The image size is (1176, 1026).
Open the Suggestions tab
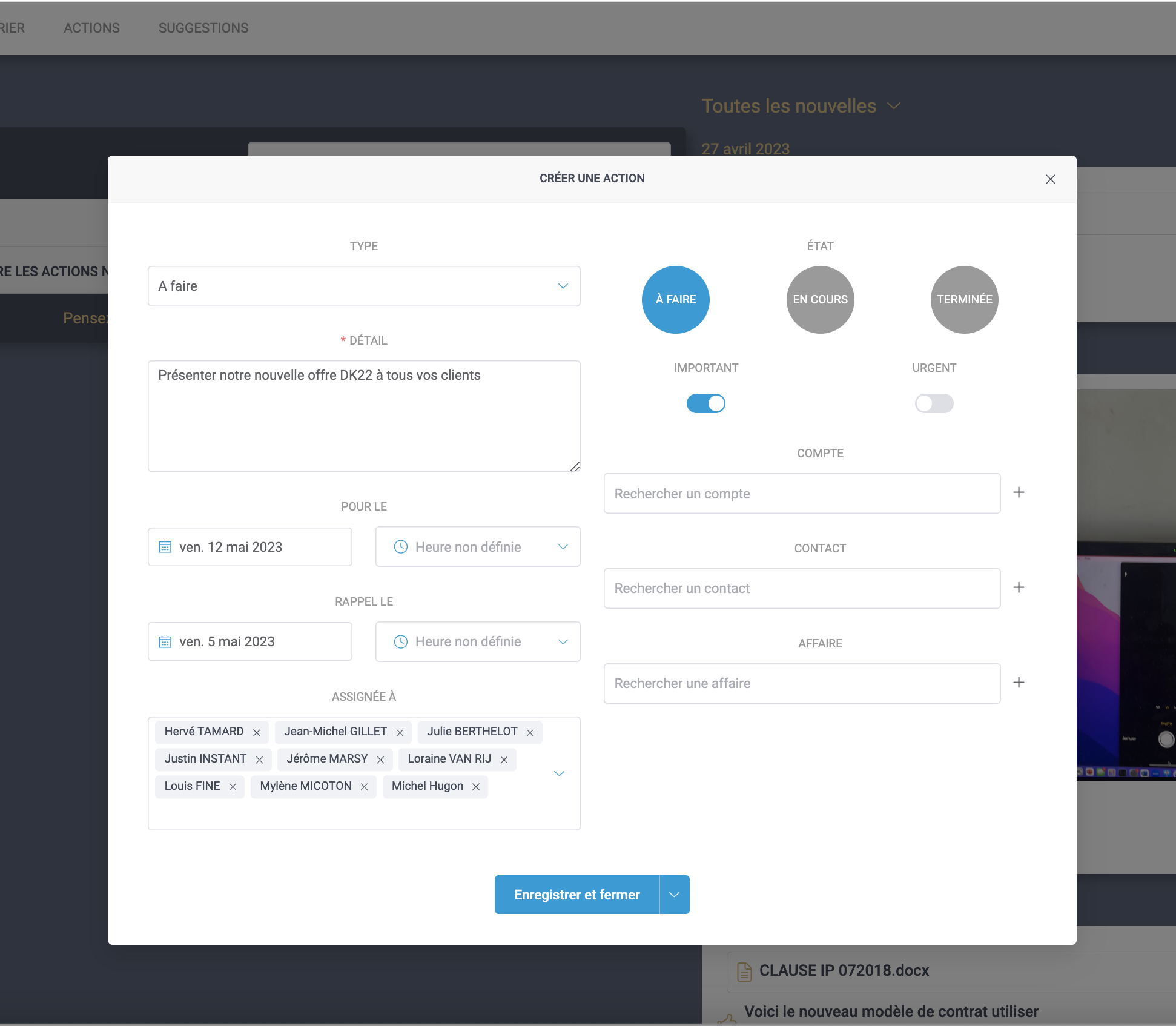pos(203,28)
